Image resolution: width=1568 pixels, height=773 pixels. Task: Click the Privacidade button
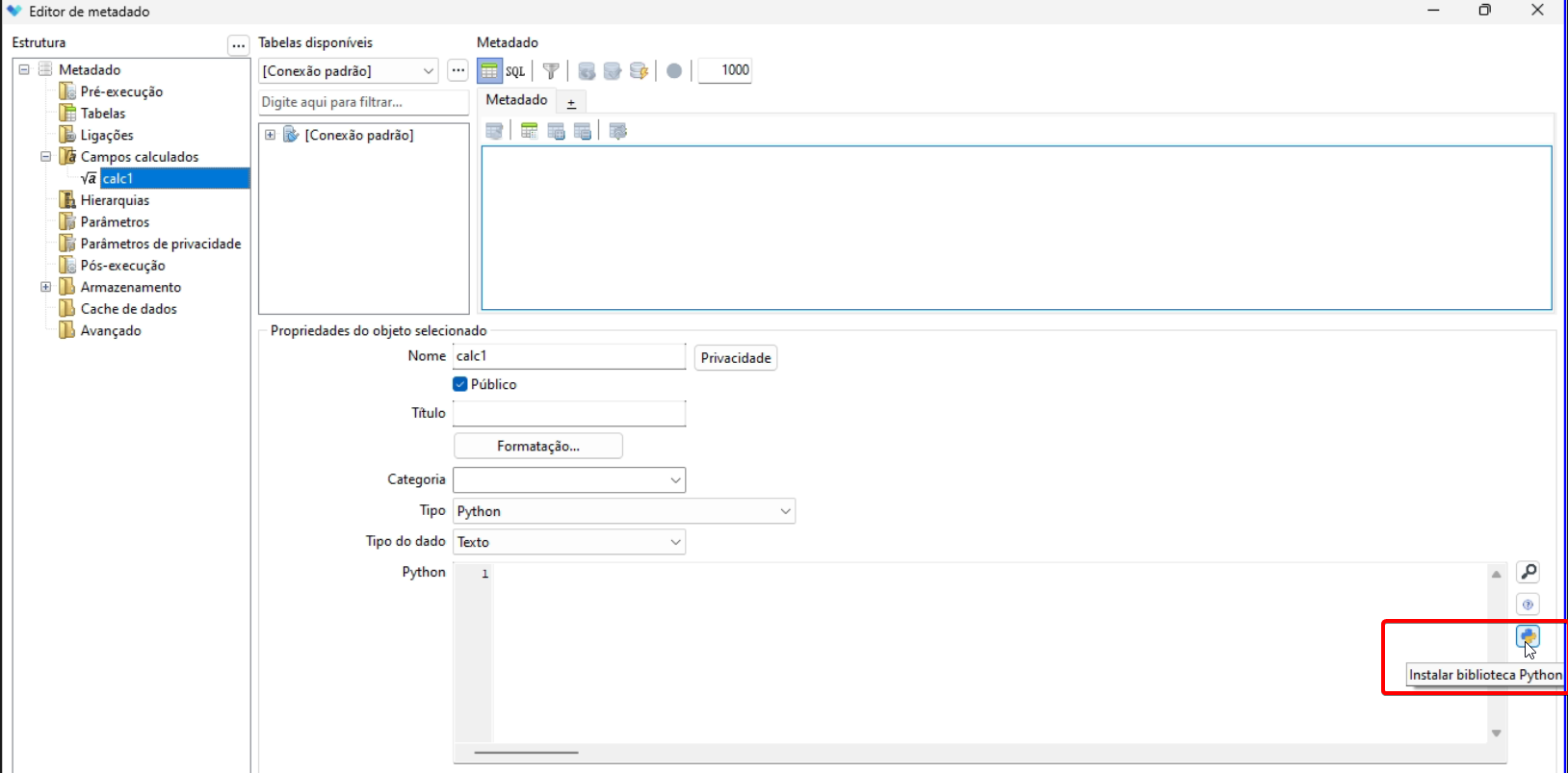(x=736, y=358)
